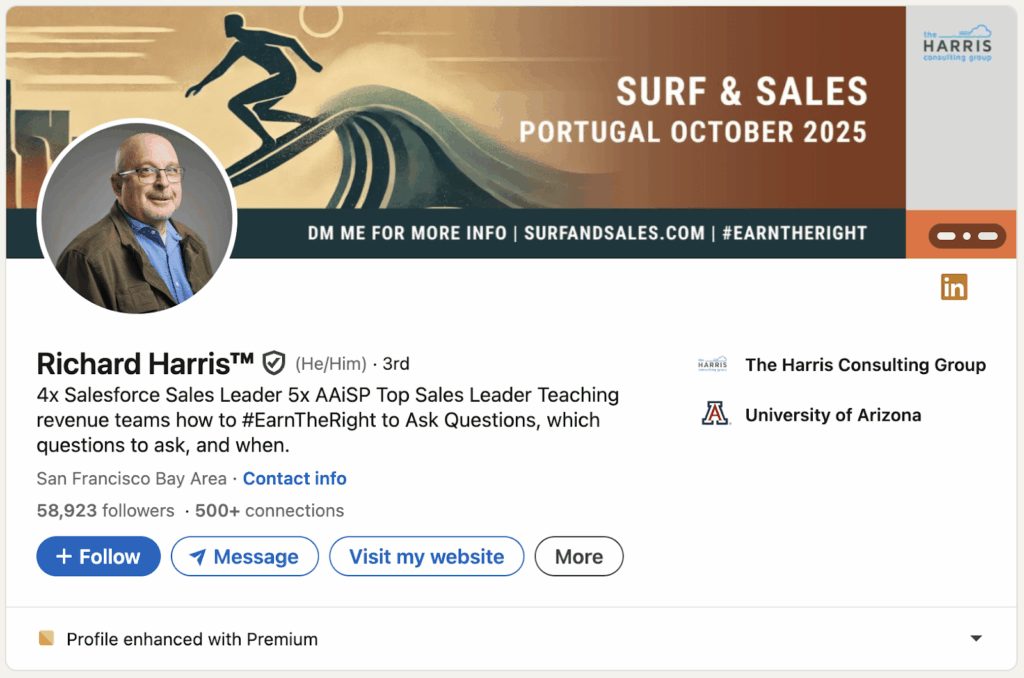1024x678 pixels.
Task: Click the gold Premium icon
Action: [45, 638]
